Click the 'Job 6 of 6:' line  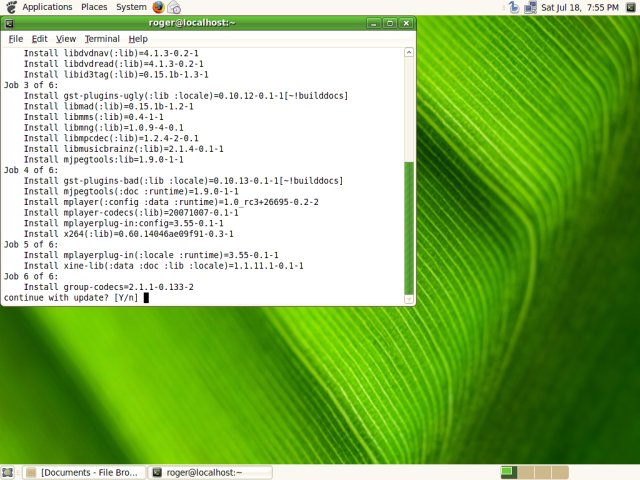[31, 276]
